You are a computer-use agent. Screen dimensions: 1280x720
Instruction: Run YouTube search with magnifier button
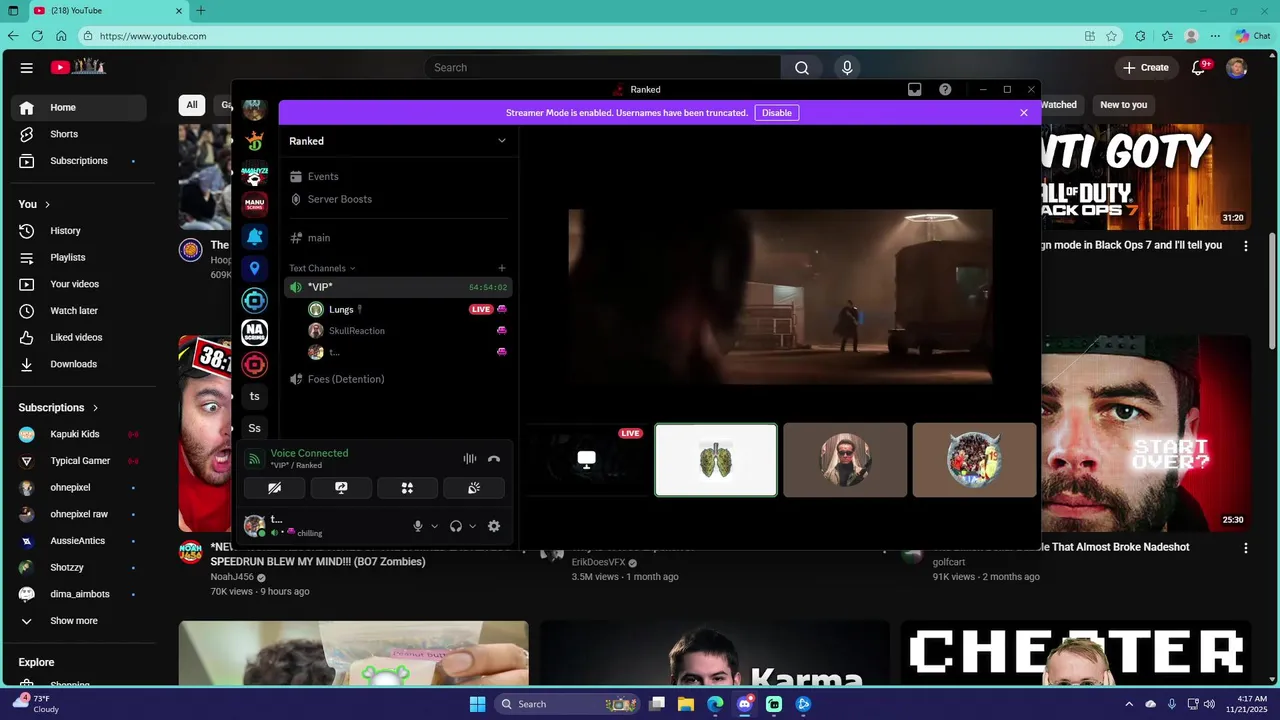tap(802, 68)
